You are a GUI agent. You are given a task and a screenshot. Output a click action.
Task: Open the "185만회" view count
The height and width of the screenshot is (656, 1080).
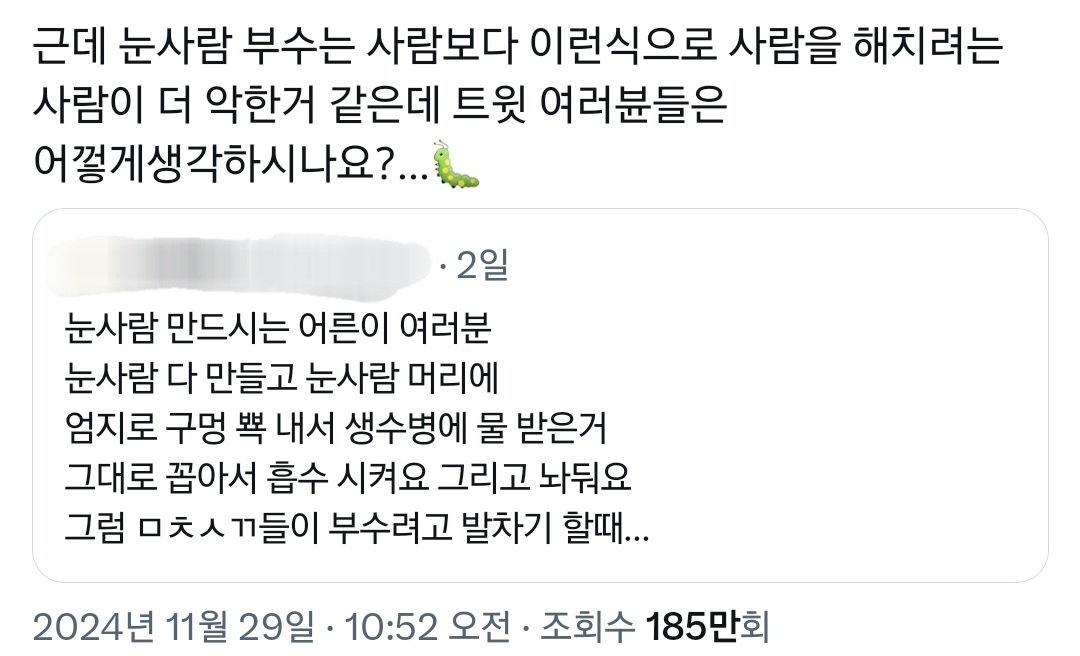click(x=706, y=627)
